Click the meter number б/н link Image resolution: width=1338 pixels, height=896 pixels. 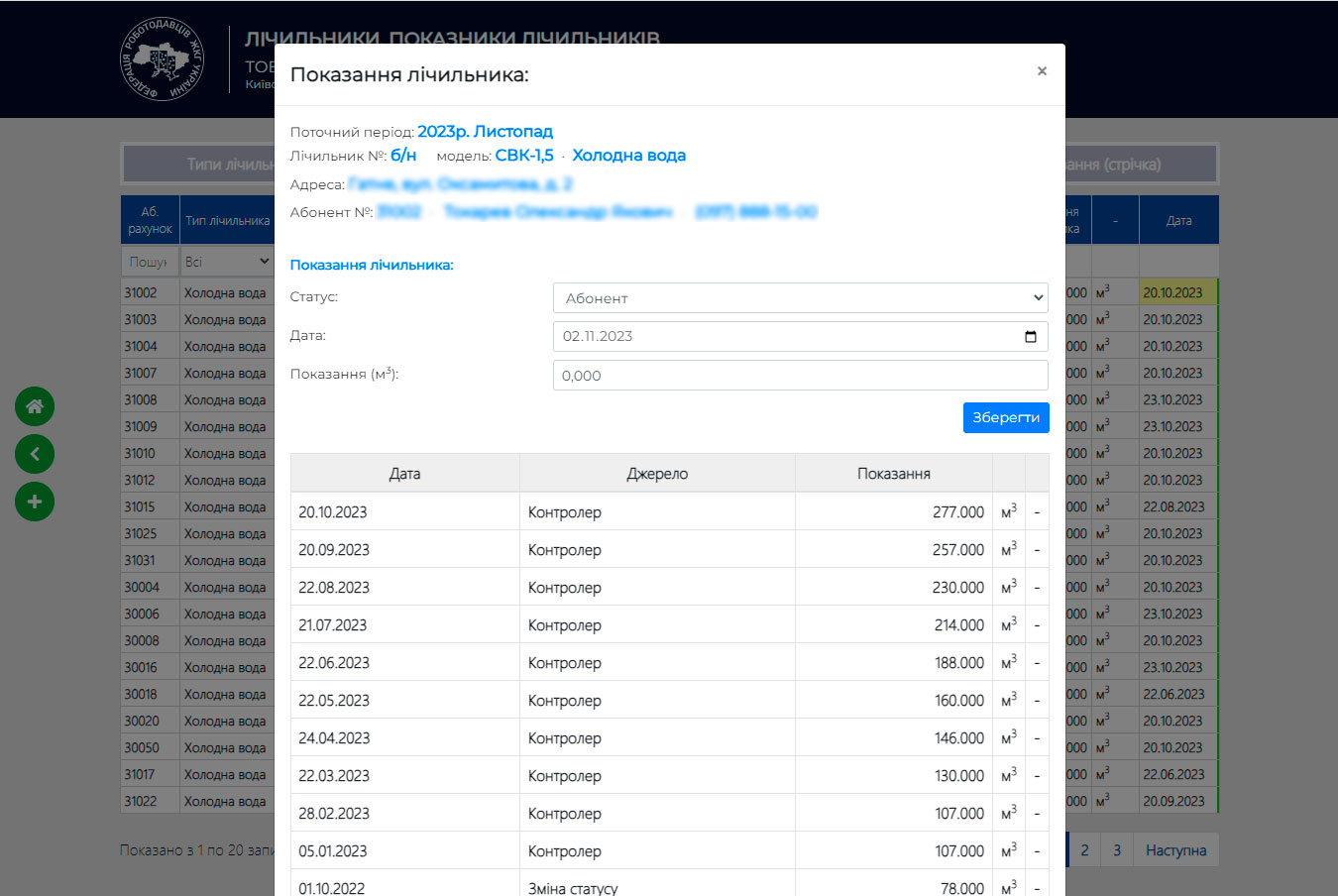pos(403,156)
